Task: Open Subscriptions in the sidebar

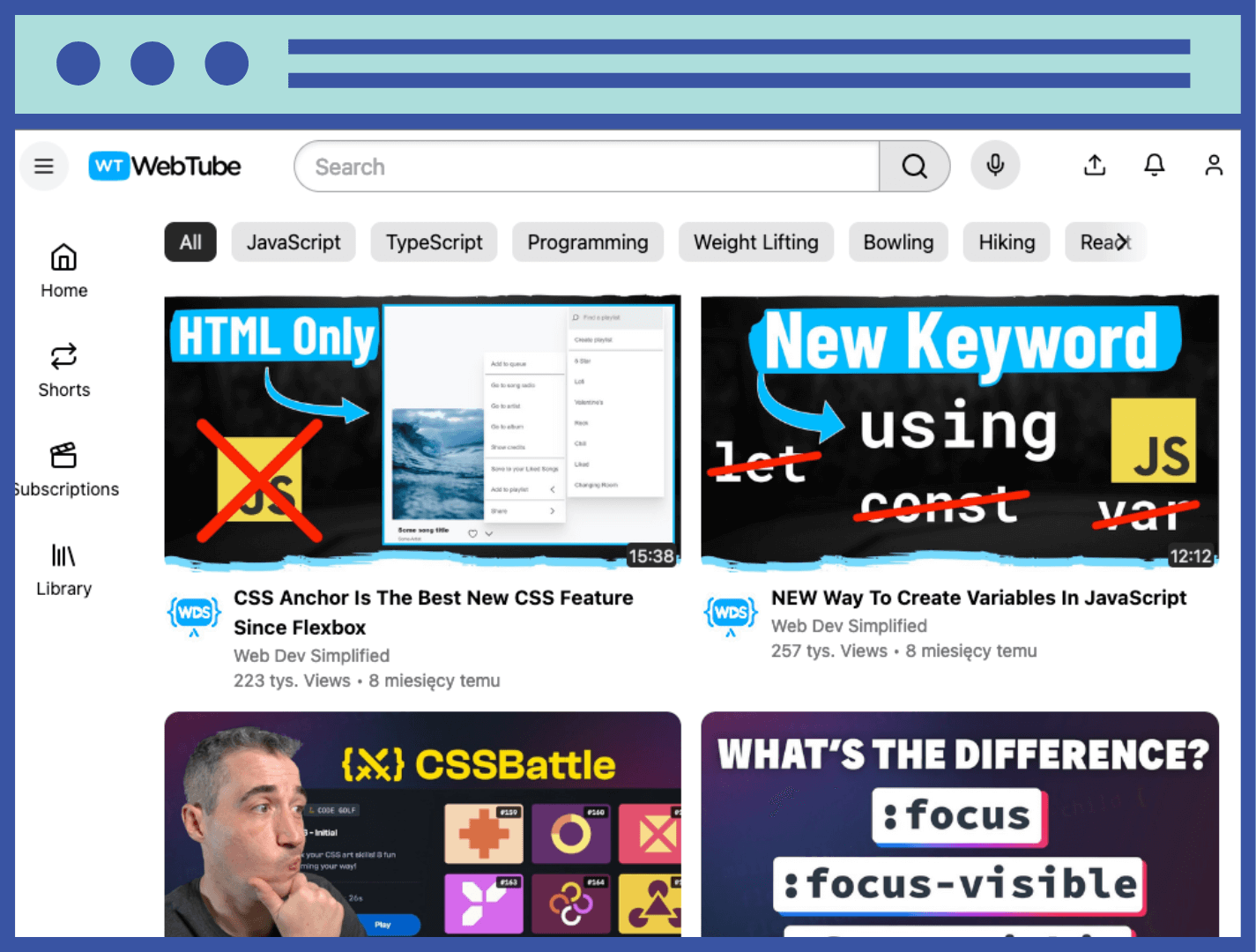Action: [65, 470]
